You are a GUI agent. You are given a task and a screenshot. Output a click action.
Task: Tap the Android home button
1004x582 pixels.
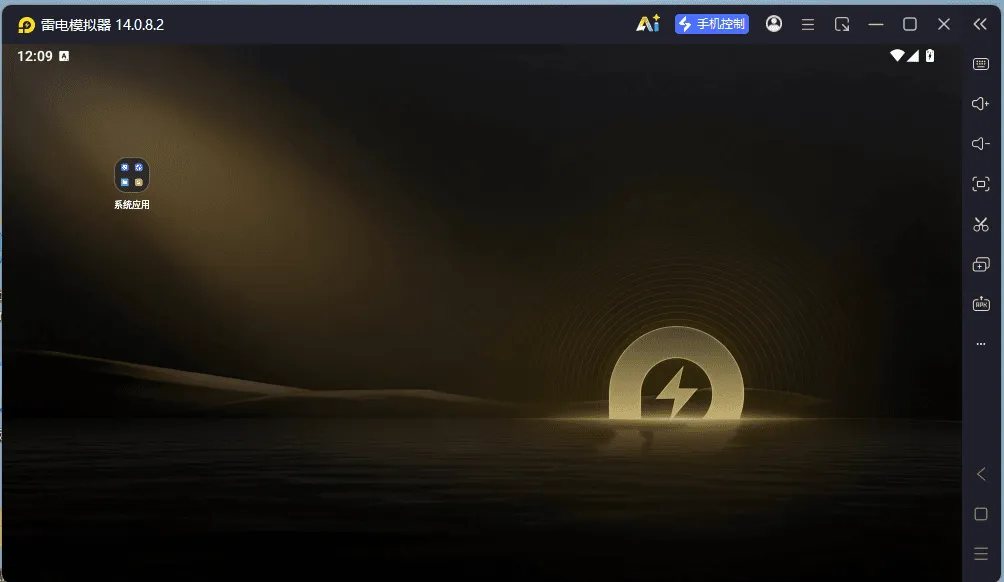pos(981,514)
